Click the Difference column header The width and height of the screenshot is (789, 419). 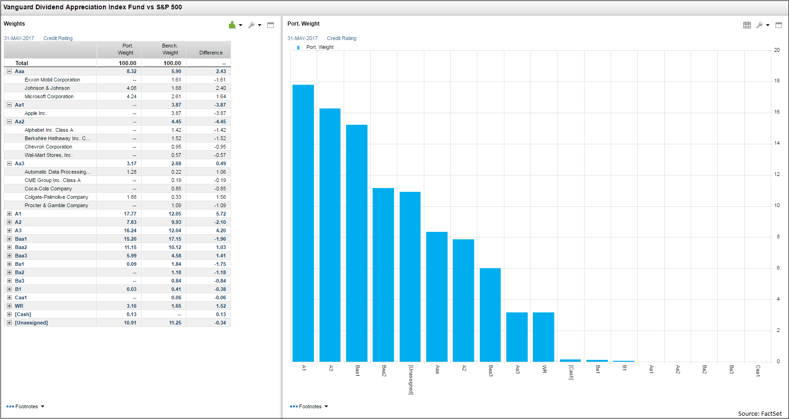(x=208, y=49)
